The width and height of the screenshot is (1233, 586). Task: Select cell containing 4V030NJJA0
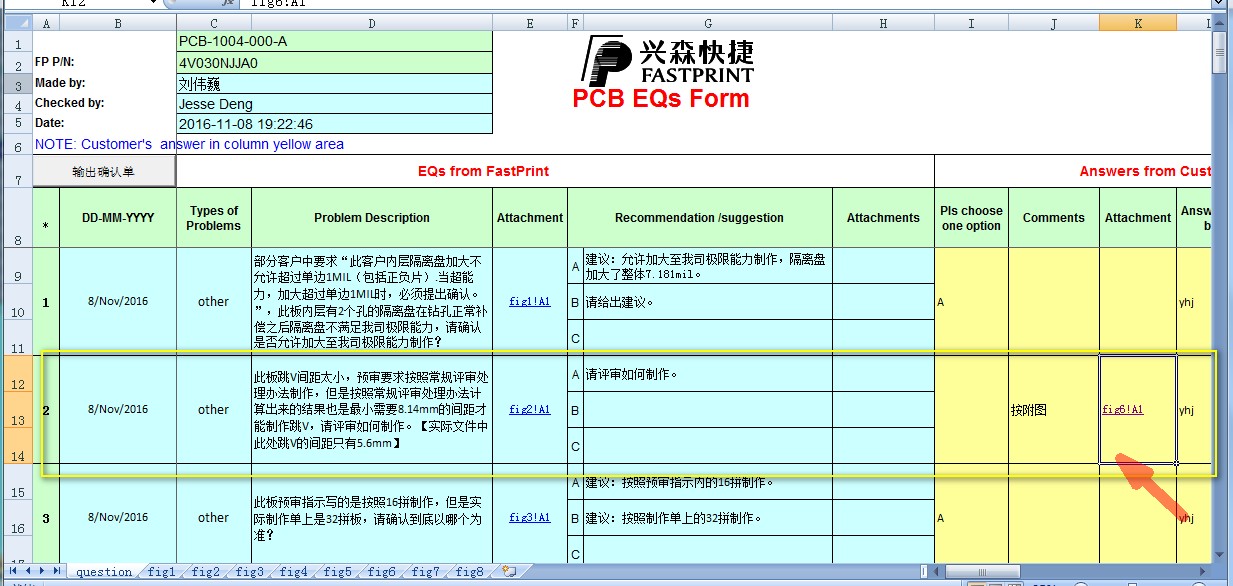pos(334,63)
